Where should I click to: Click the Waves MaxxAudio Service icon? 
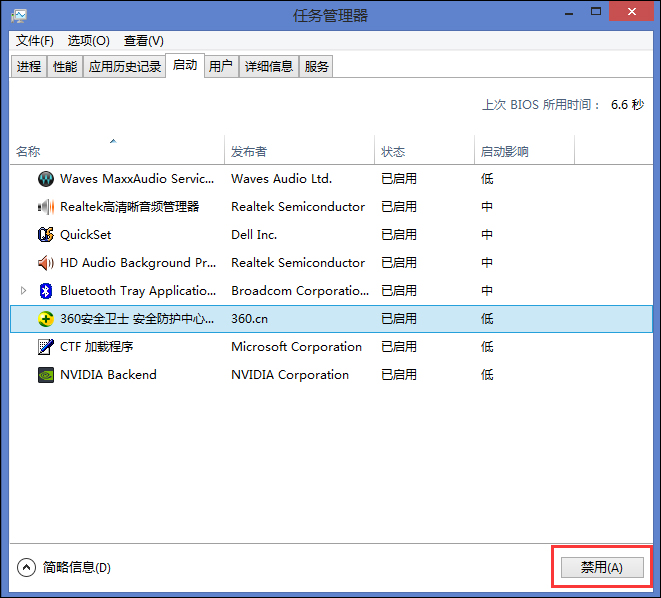46,179
